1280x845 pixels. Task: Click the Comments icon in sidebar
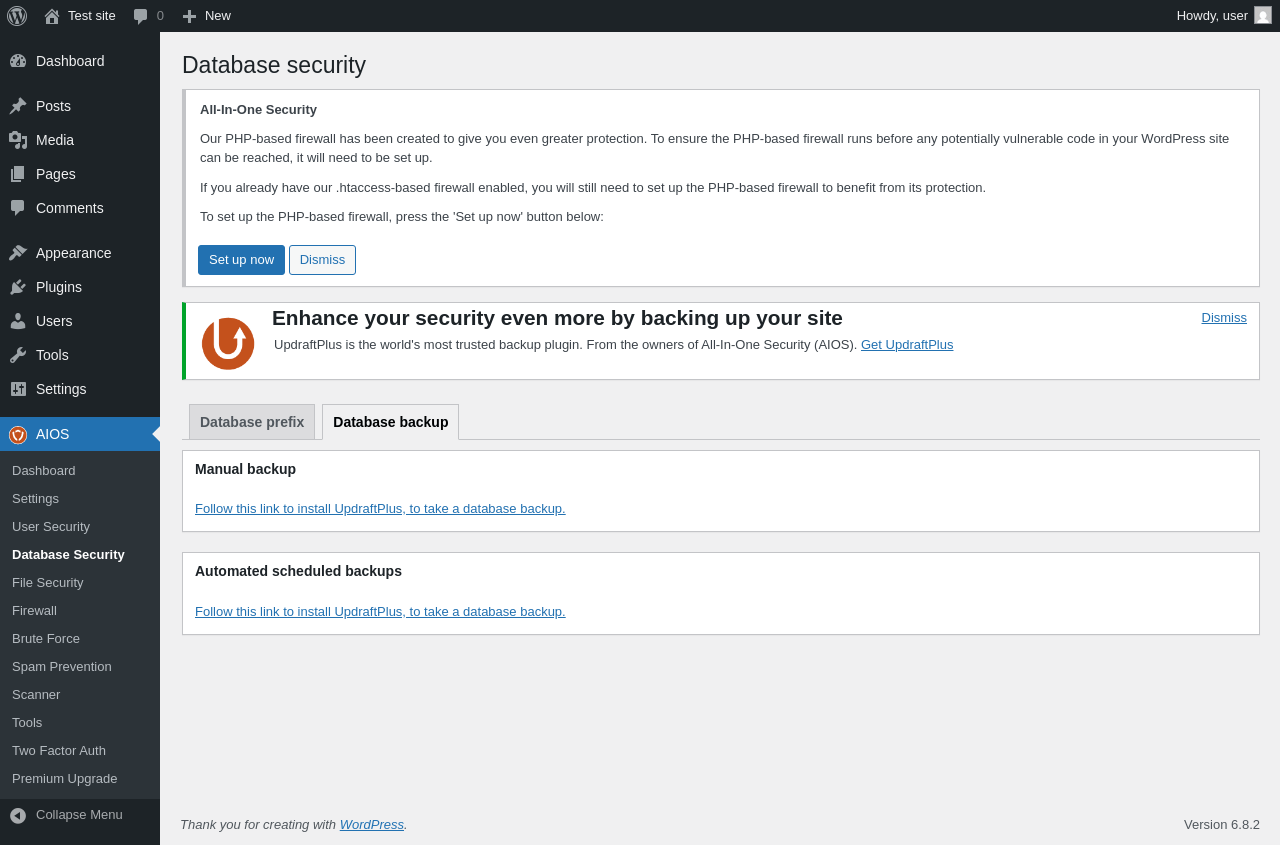18,208
